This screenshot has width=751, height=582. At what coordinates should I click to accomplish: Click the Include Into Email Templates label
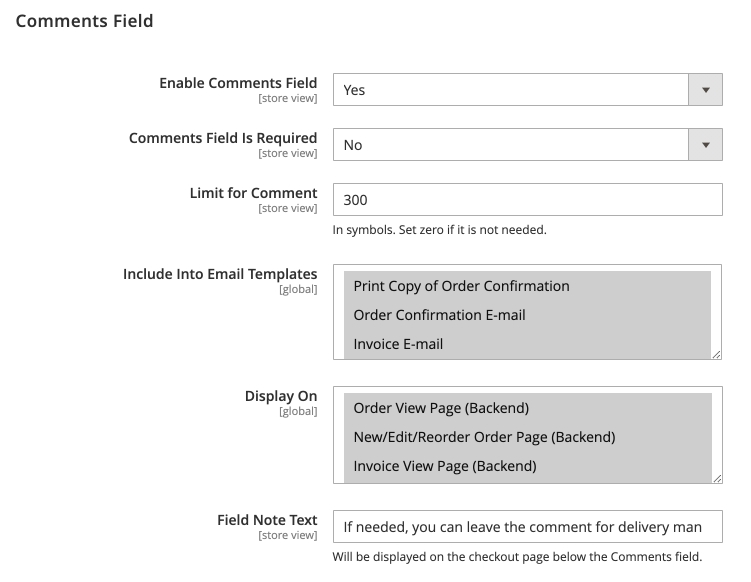tap(220, 274)
